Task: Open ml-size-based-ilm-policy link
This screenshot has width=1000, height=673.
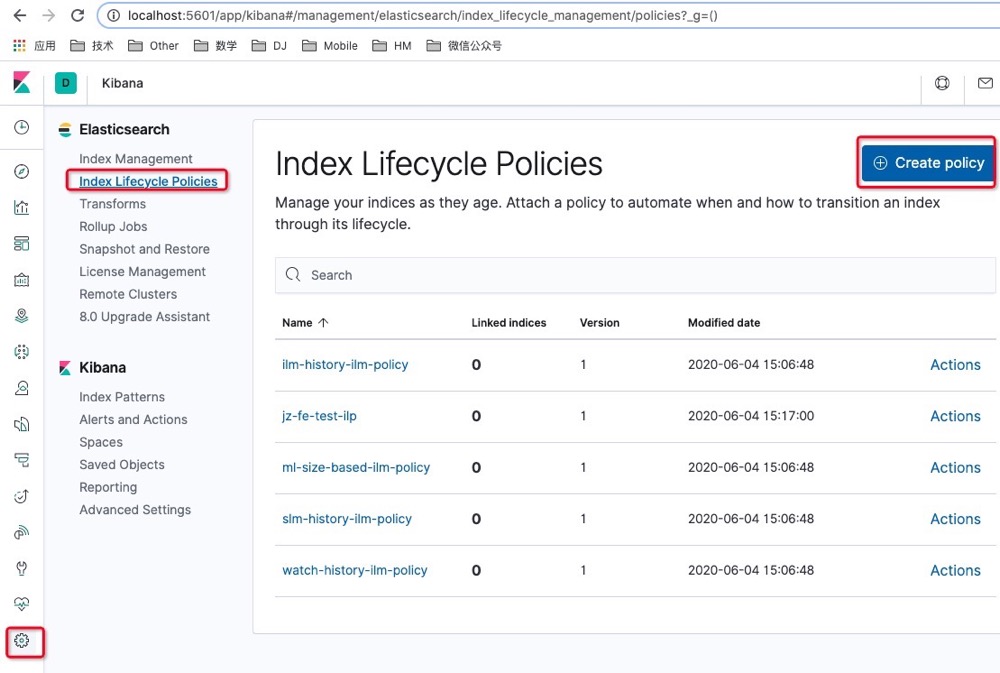Action: click(x=356, y=468)
